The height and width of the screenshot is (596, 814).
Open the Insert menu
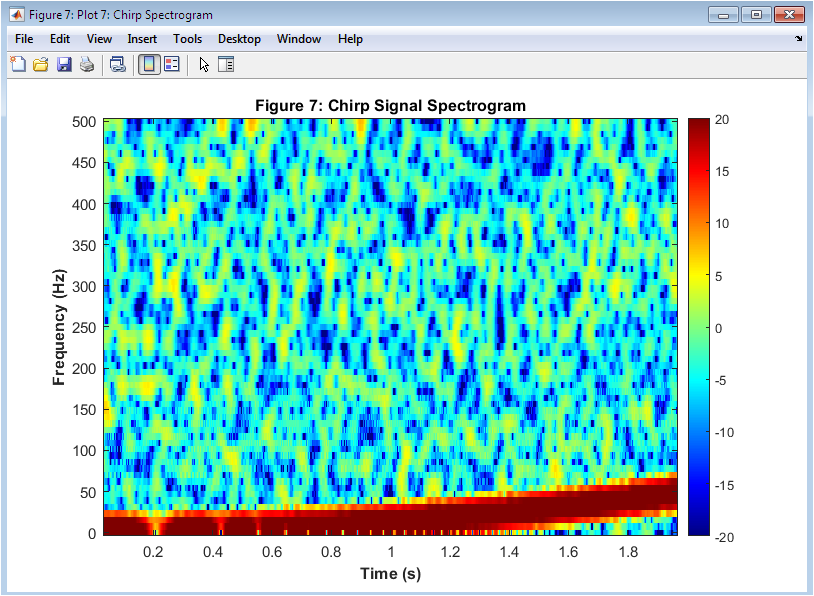142,39
